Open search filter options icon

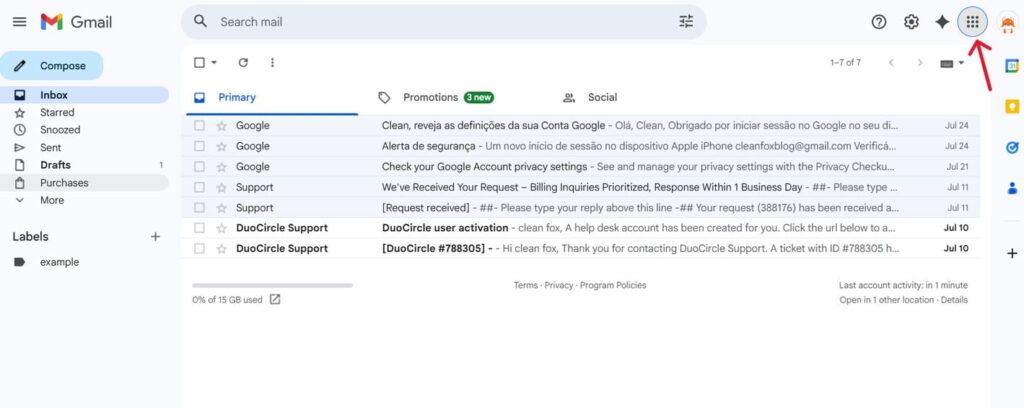686,22
